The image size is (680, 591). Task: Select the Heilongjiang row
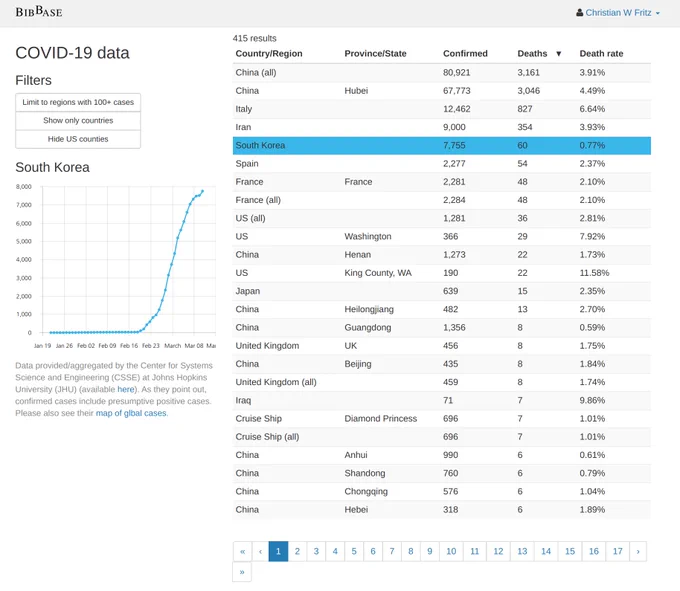[441, 309]
